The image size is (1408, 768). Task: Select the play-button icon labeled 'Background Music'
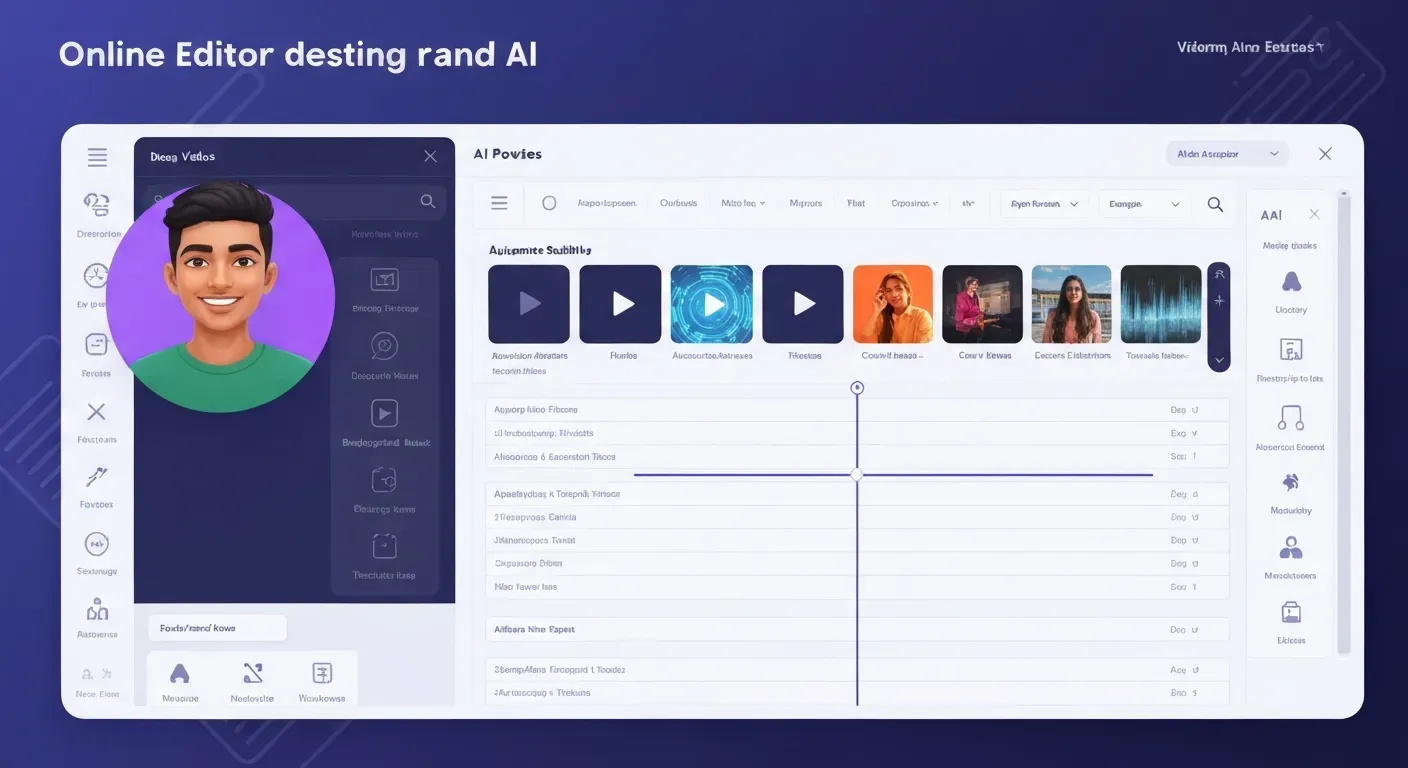pyautogui.click(x=384, y=413)
